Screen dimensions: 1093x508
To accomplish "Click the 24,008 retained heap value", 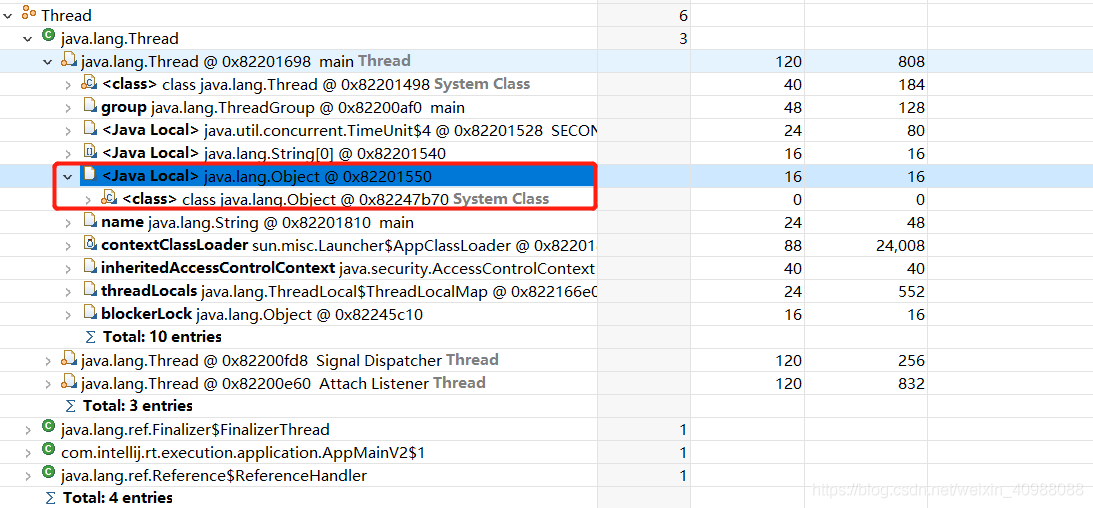I will coord(899,246).
